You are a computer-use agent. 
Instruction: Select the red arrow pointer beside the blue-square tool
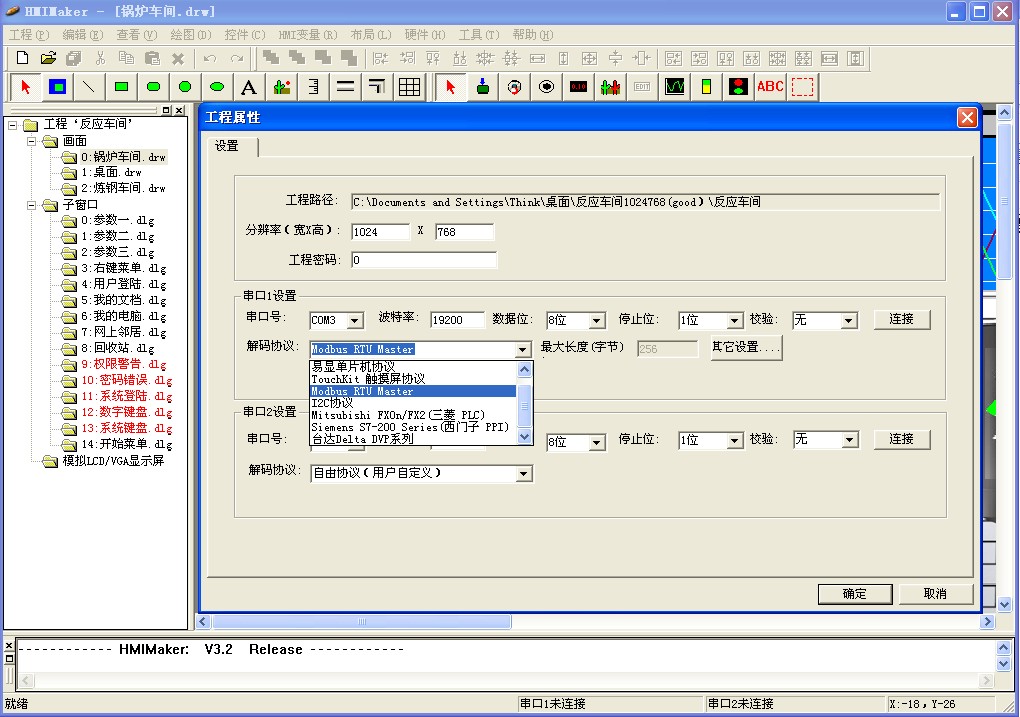coord(26,87)
